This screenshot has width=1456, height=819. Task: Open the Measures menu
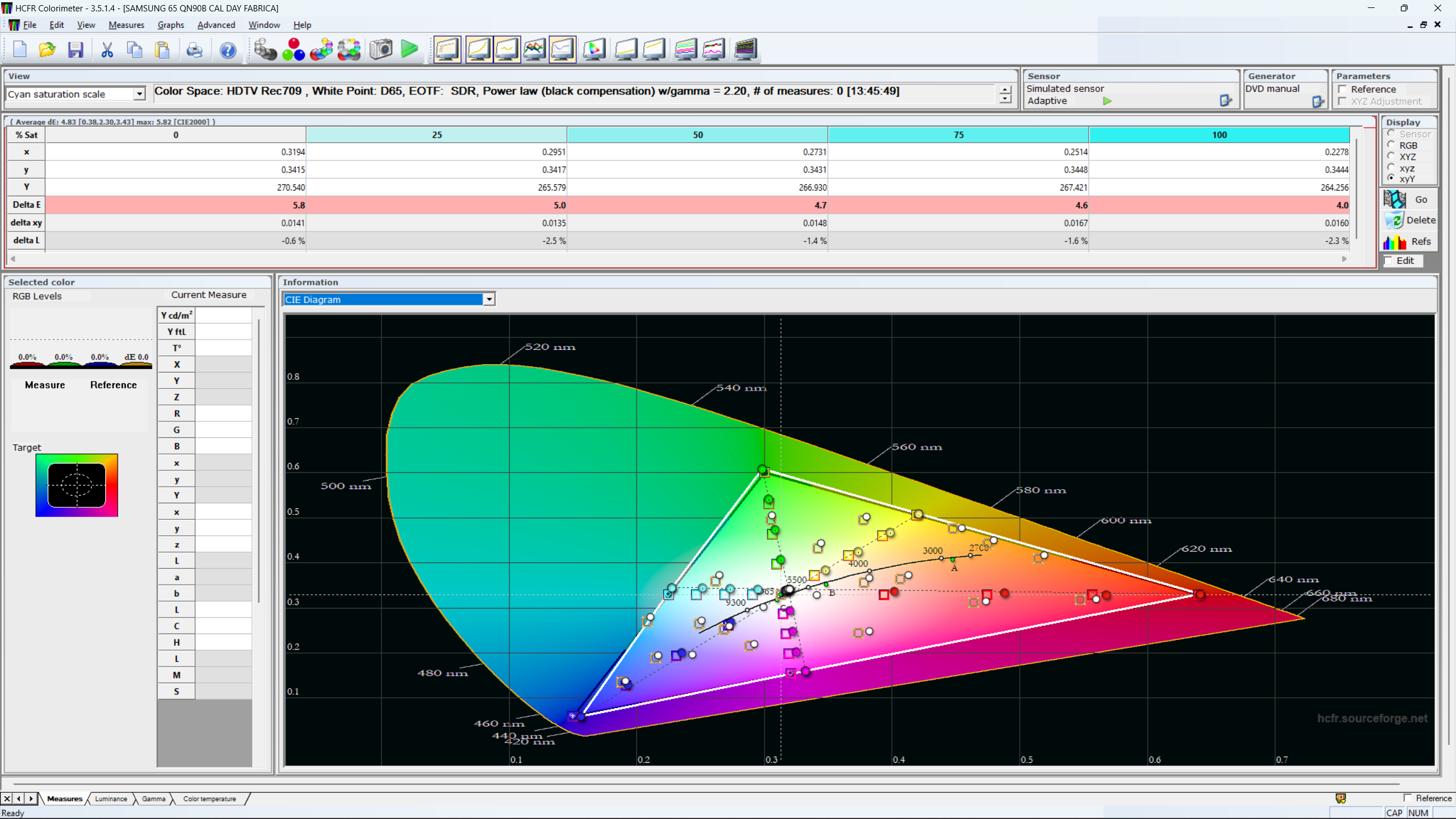coord(126,25)
